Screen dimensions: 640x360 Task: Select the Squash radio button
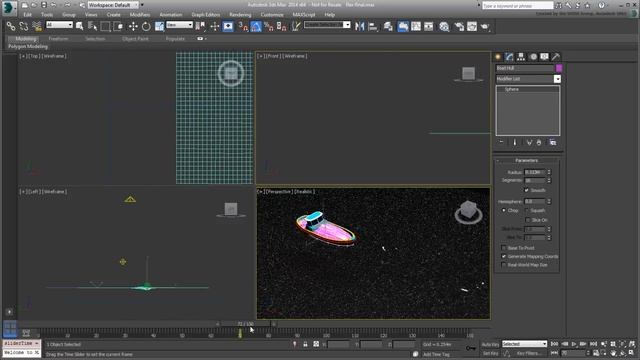(527, 211)
